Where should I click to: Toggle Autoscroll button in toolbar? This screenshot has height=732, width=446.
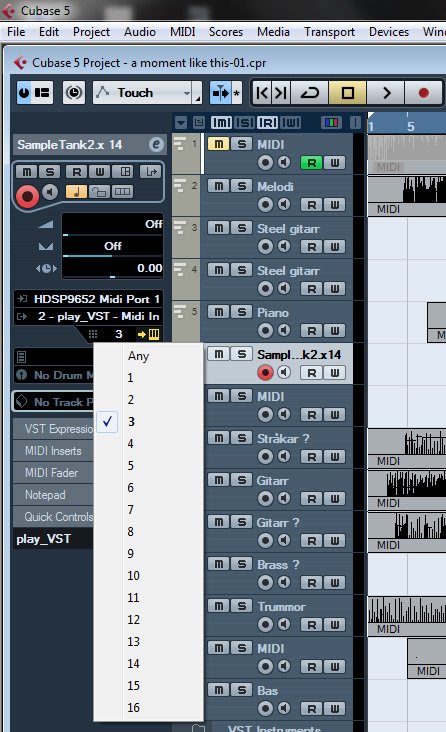[220, 92]
